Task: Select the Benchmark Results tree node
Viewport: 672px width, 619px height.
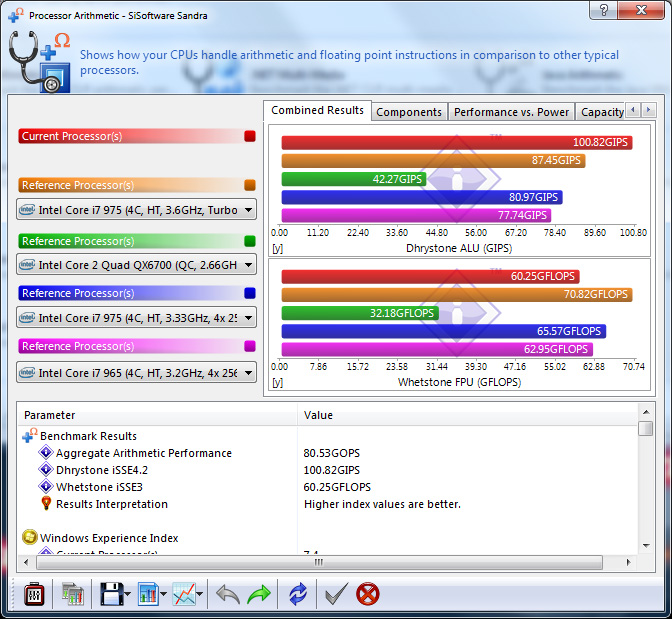Action: (x=88, y=436)
